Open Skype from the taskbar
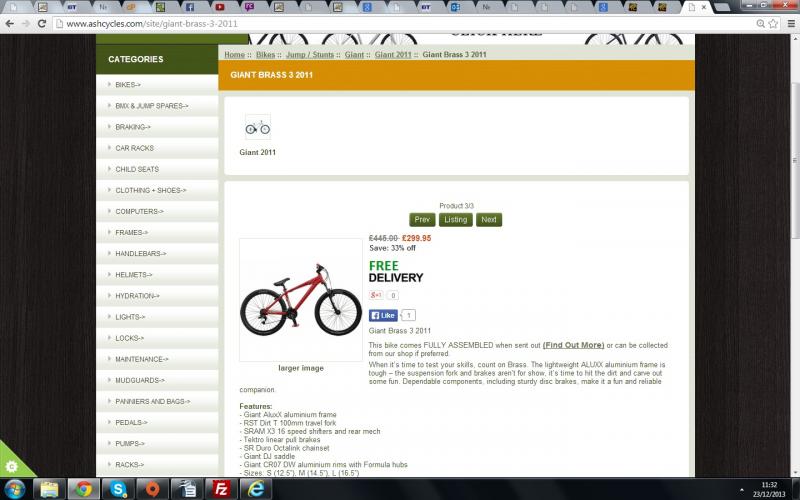The image size is (800, 500). tap(118, 489)
